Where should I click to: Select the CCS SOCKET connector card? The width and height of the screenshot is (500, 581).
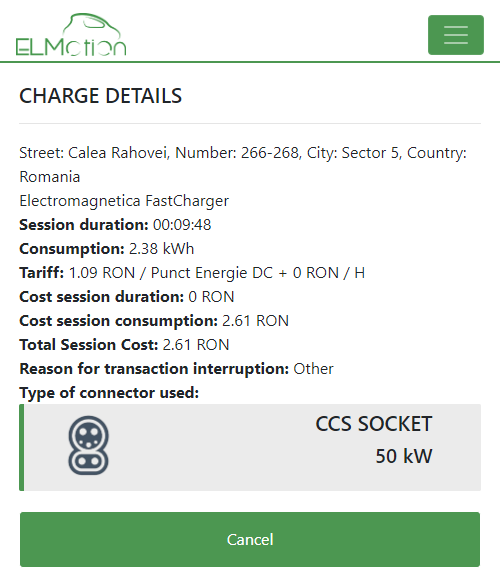pyautogui.click(x=250, y=447)
